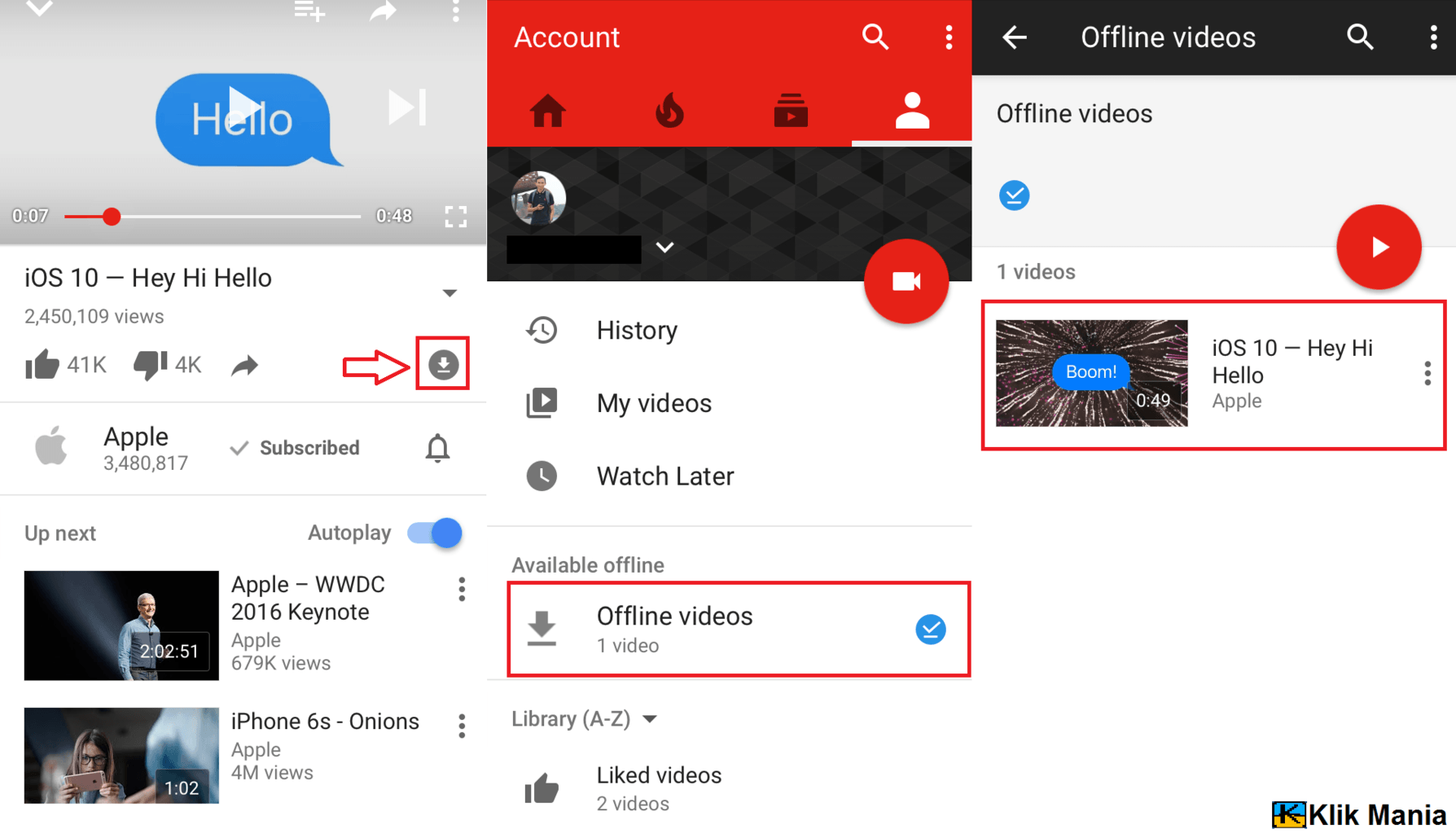Go back from Offline videos screen
This screenshot has height=834, width=1456.
coord(1015,37)
